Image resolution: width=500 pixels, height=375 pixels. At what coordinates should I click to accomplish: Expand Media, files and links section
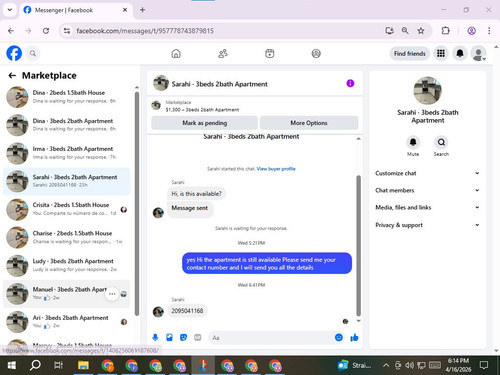pyautogui.click(x=428, y=208)
